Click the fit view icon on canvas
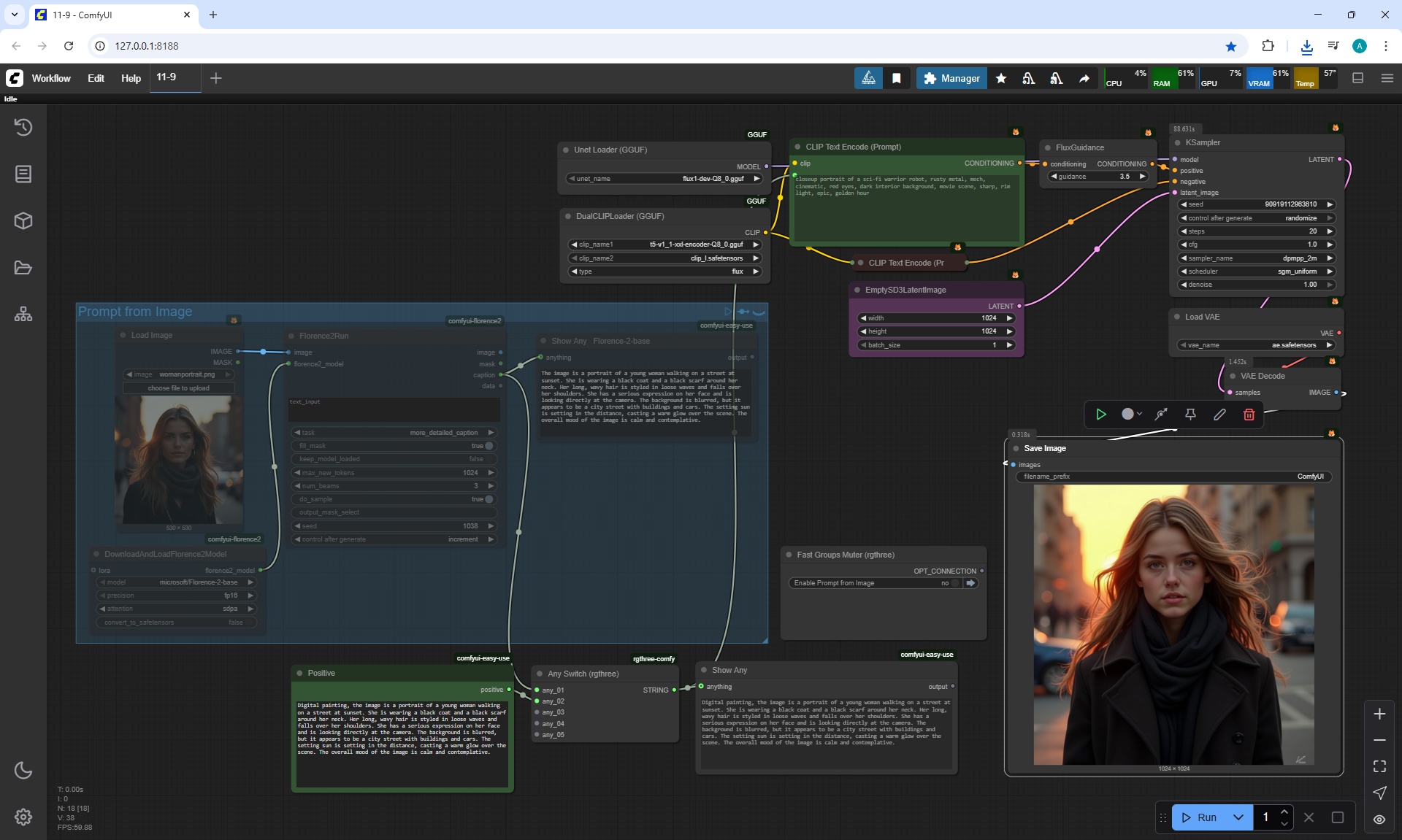Screen dimensions: 1402x840 [x=1379, y=766]
